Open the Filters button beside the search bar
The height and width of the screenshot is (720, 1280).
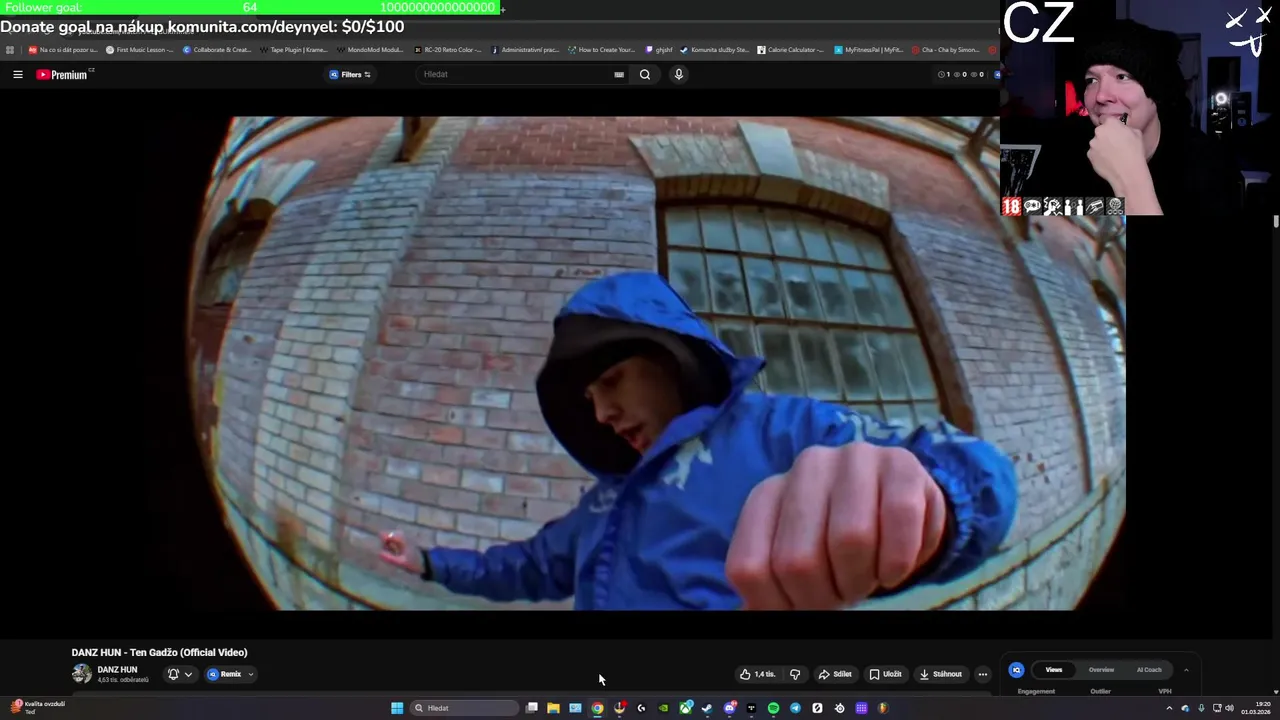click(350, 74)
